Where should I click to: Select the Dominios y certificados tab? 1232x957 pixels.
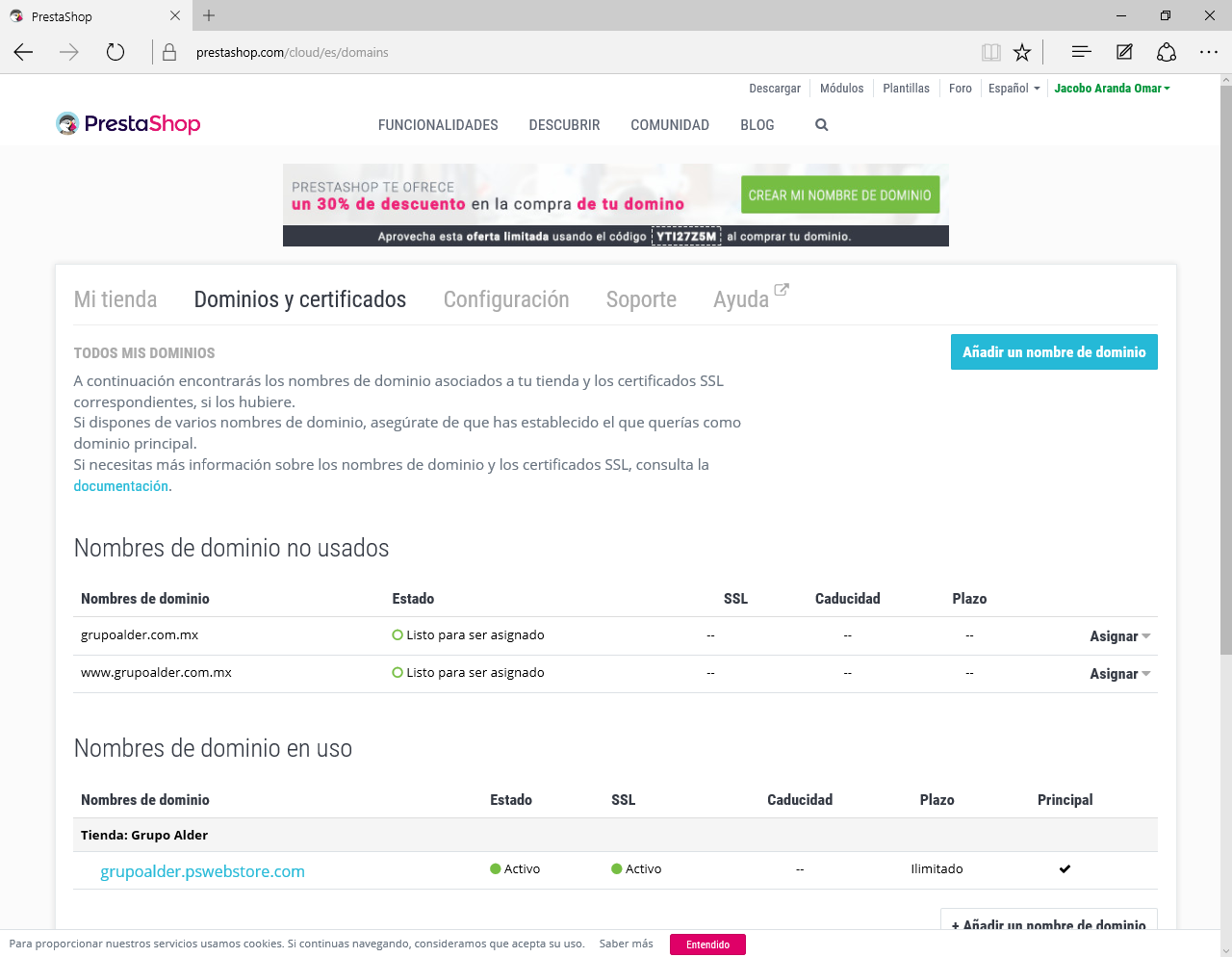pyautogui.click(x=300, y=299)
